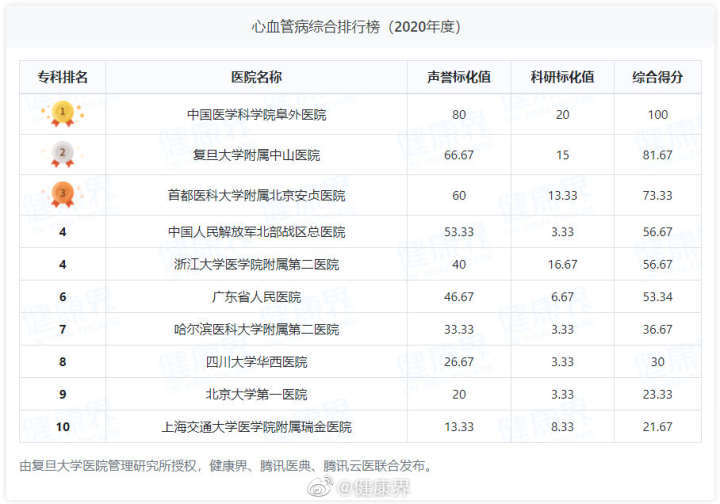Click reputation value 26.67 for 华西医院

[x=459, y=362]
